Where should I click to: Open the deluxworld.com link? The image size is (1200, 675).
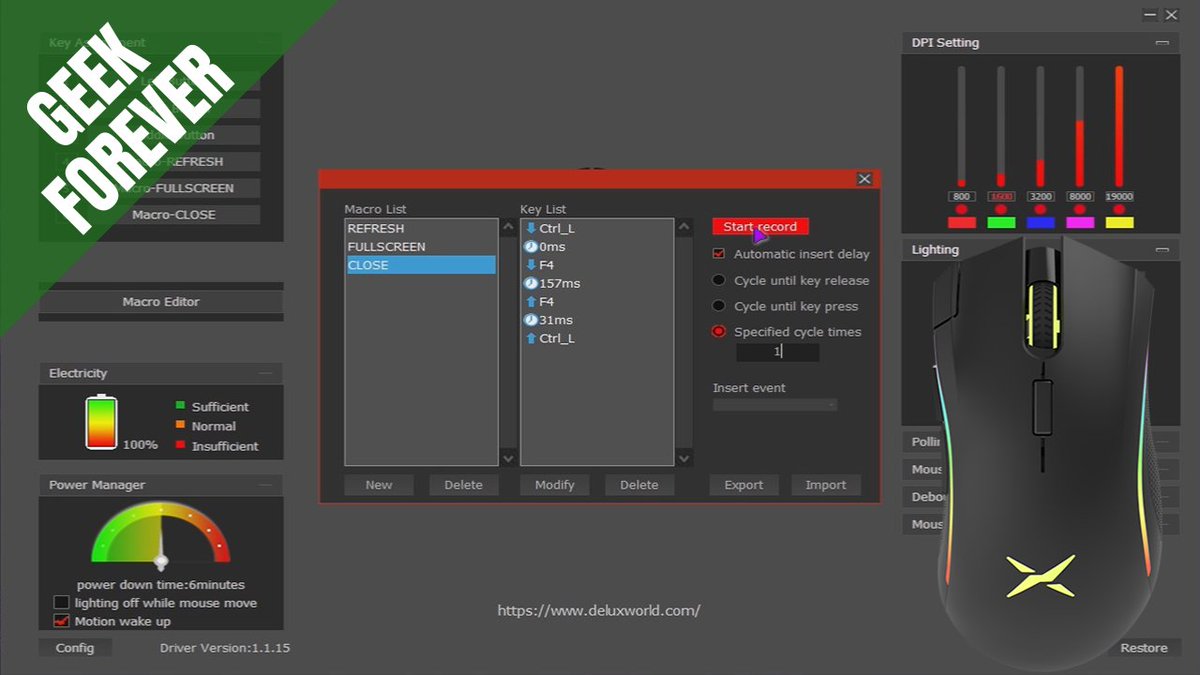tap(599, 610)
